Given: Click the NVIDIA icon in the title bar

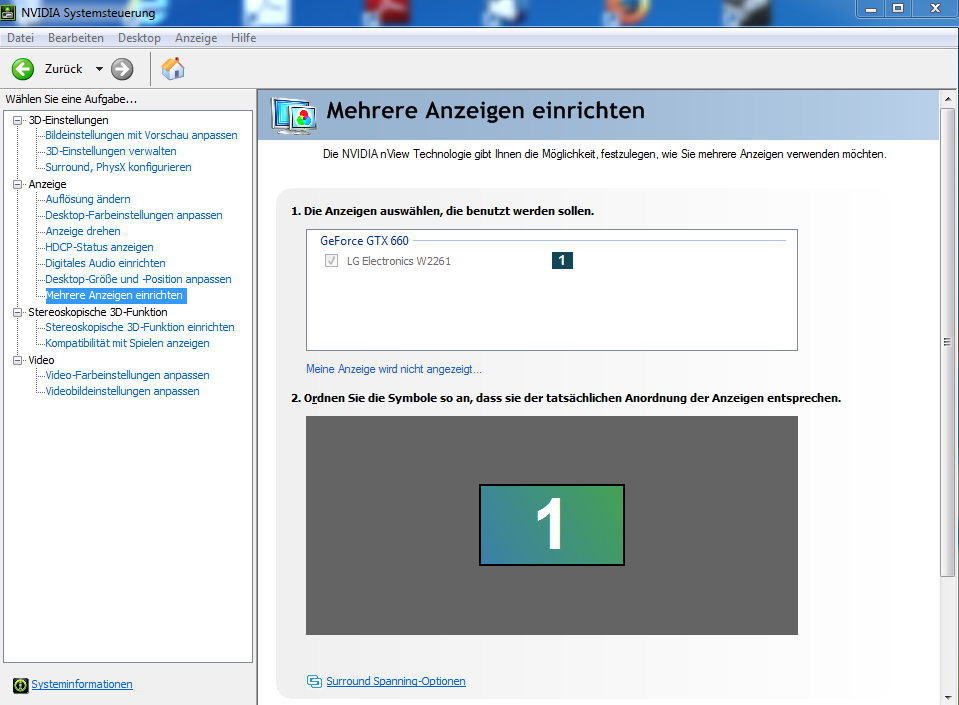Looking at the screenshot, I should 8,12.
